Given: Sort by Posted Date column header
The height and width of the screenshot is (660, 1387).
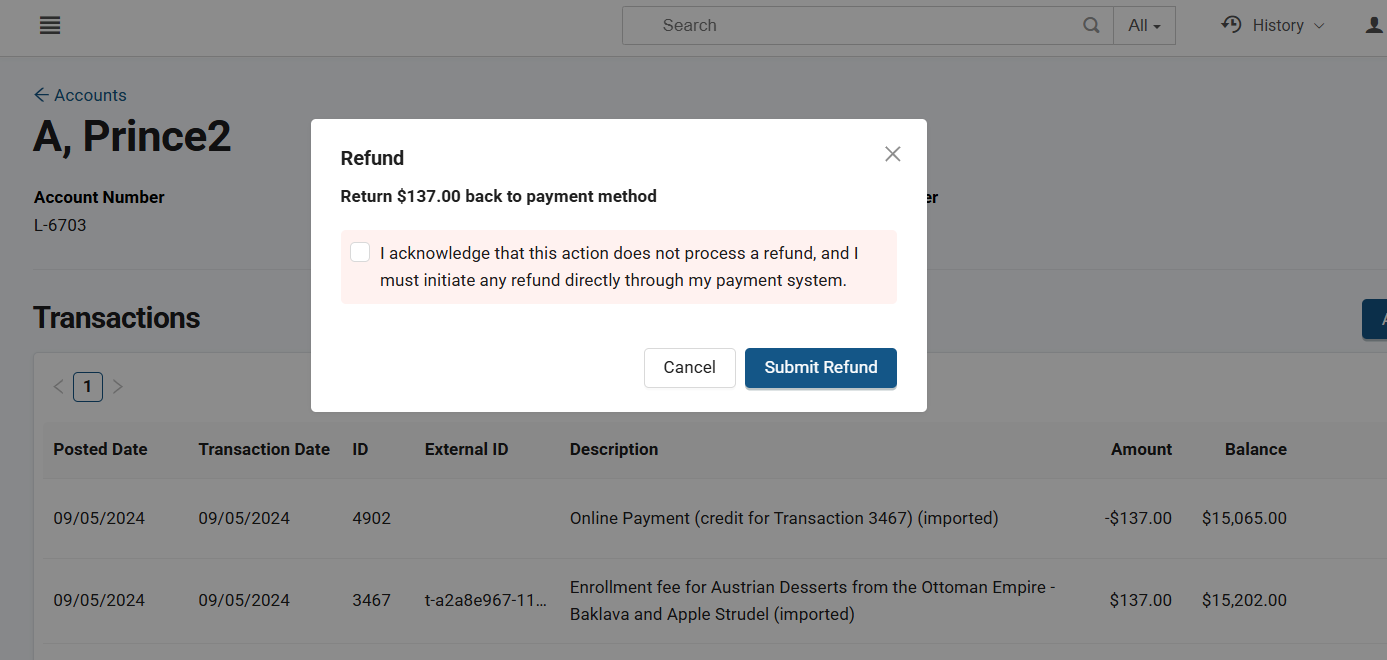Looking at the screenshot, I should [100, 450].
